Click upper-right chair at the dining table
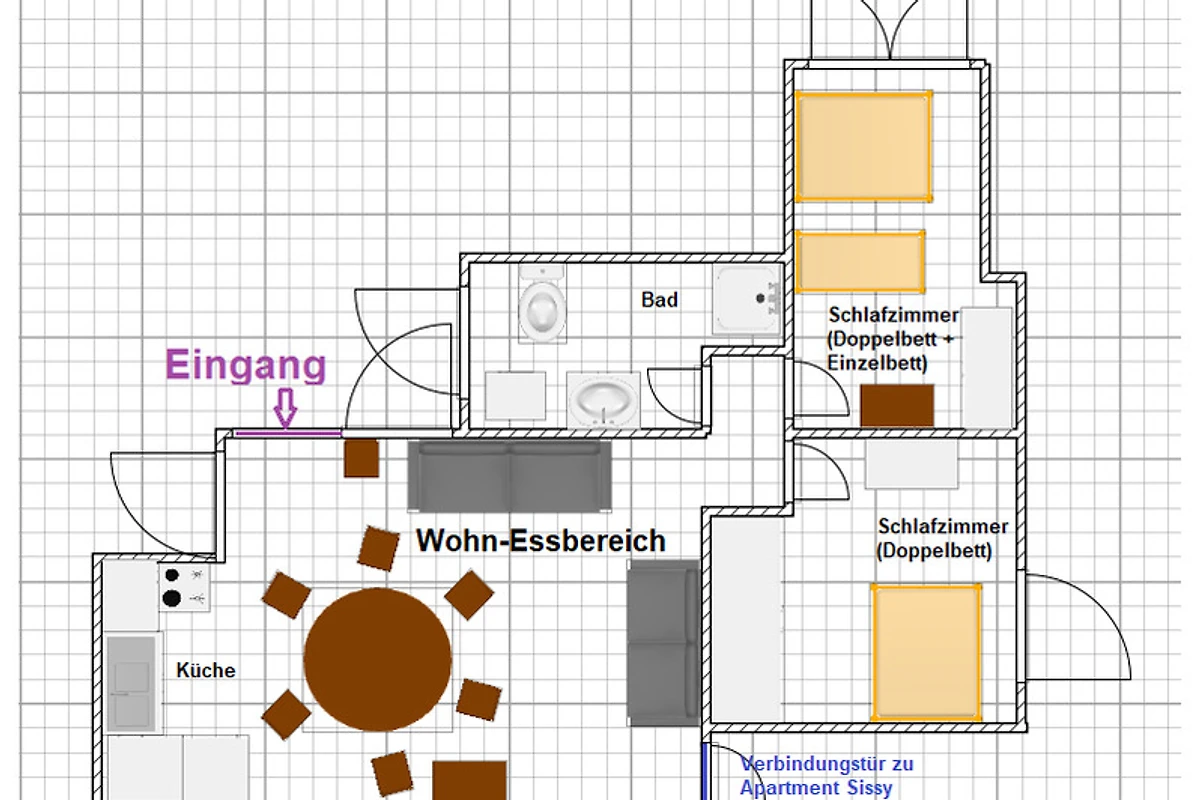 pyautogui.click(x=469, y=594)
